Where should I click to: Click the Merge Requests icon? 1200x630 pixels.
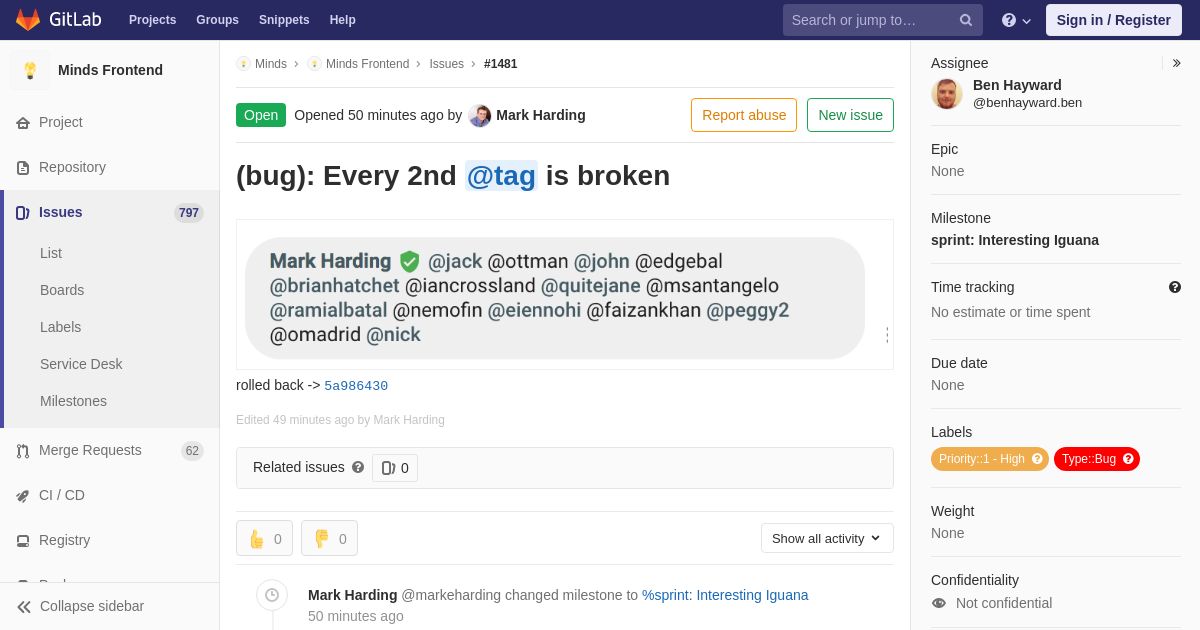[23, 451]
